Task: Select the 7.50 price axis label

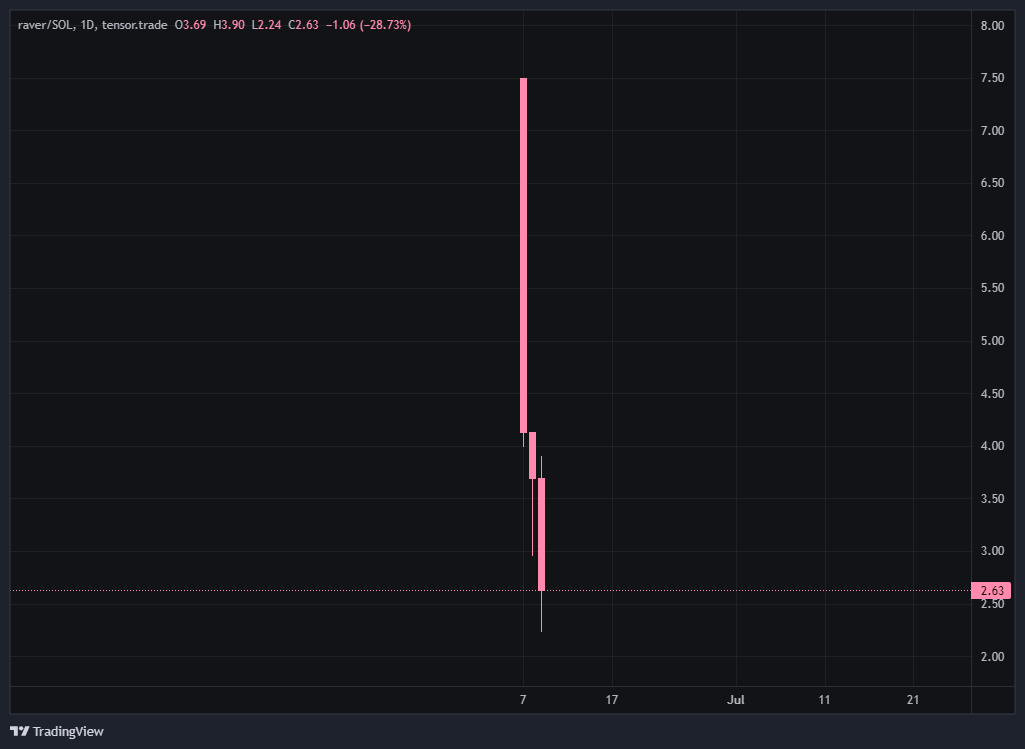Action: [x=992, y=78]
